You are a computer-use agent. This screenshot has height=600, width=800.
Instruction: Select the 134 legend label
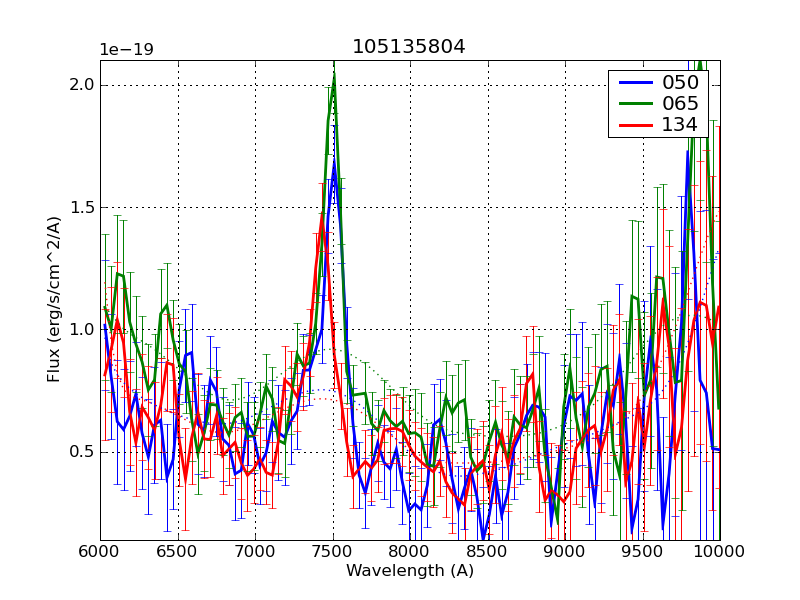[x=679, y=124]
